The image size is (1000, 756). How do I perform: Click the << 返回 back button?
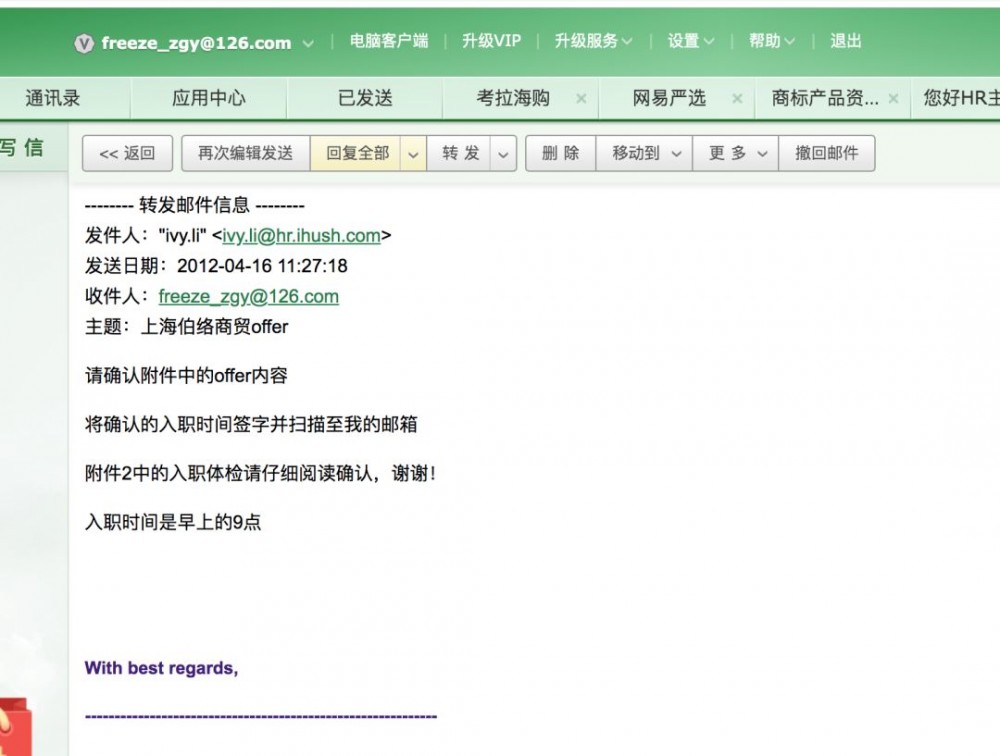(x=127, y=153)
